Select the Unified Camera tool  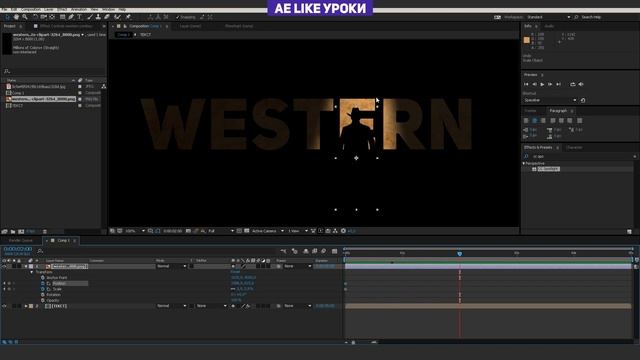[x=44, y=17]
